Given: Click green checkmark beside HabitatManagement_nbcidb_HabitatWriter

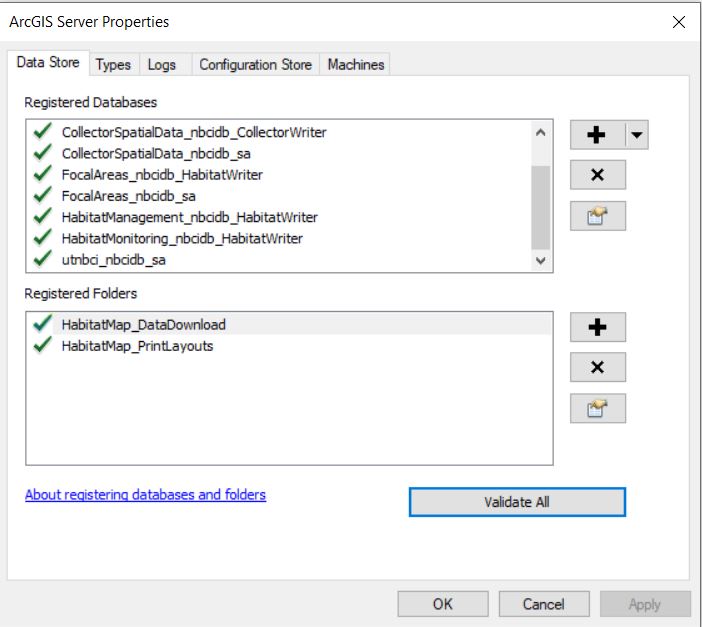Looking at the screenshot, I should (x=43, y=216).
